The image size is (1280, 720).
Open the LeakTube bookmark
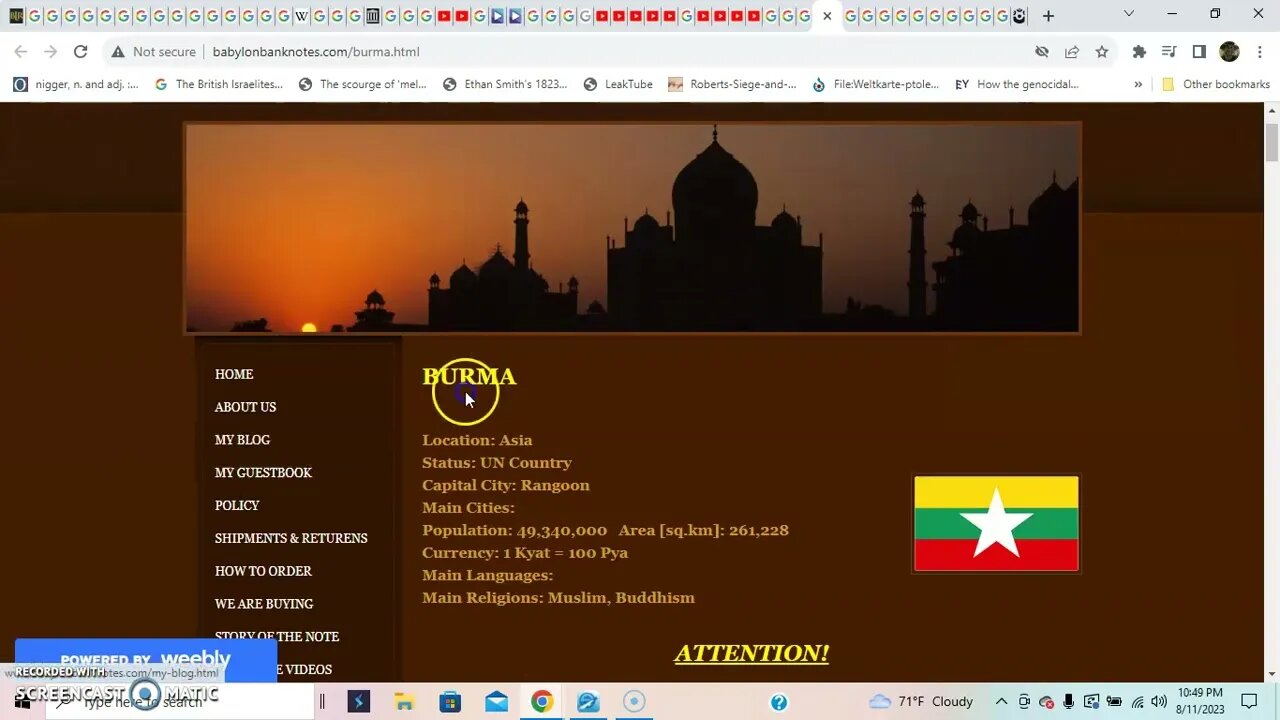point(618,85)
